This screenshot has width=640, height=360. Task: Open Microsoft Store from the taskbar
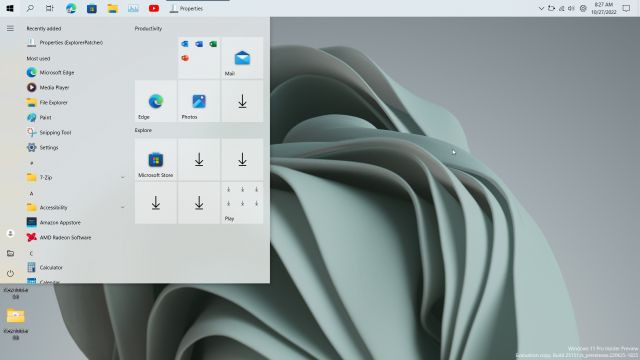[92, 8]
